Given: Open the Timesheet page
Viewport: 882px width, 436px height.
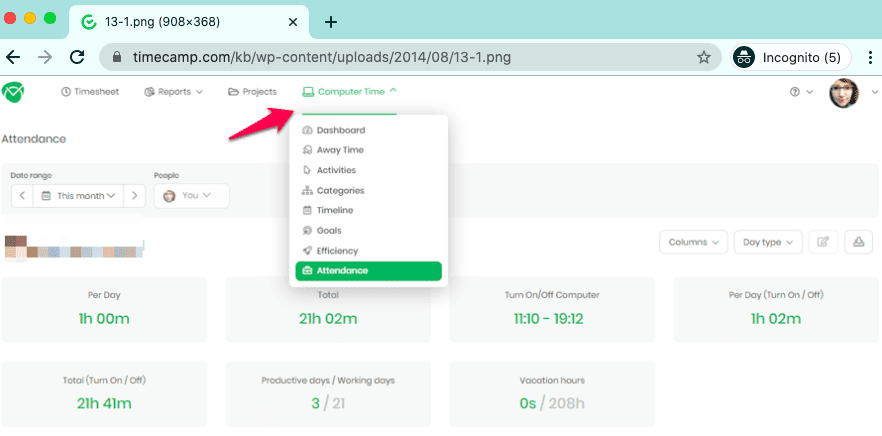Looking at the screenshot, I should coord(90,92).
